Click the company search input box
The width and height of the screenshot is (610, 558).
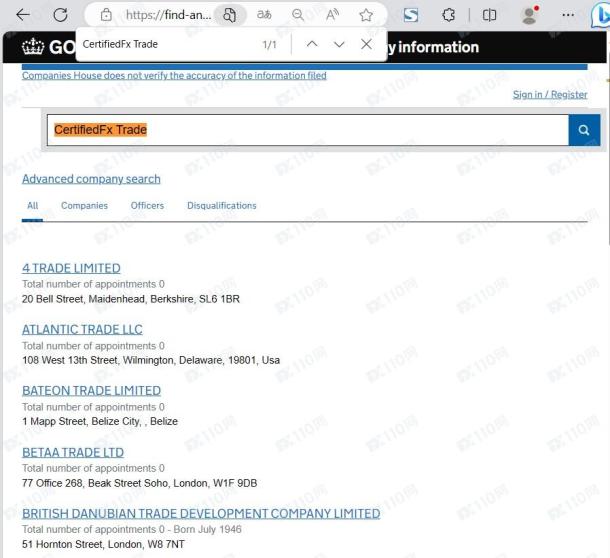click(308, 130)
